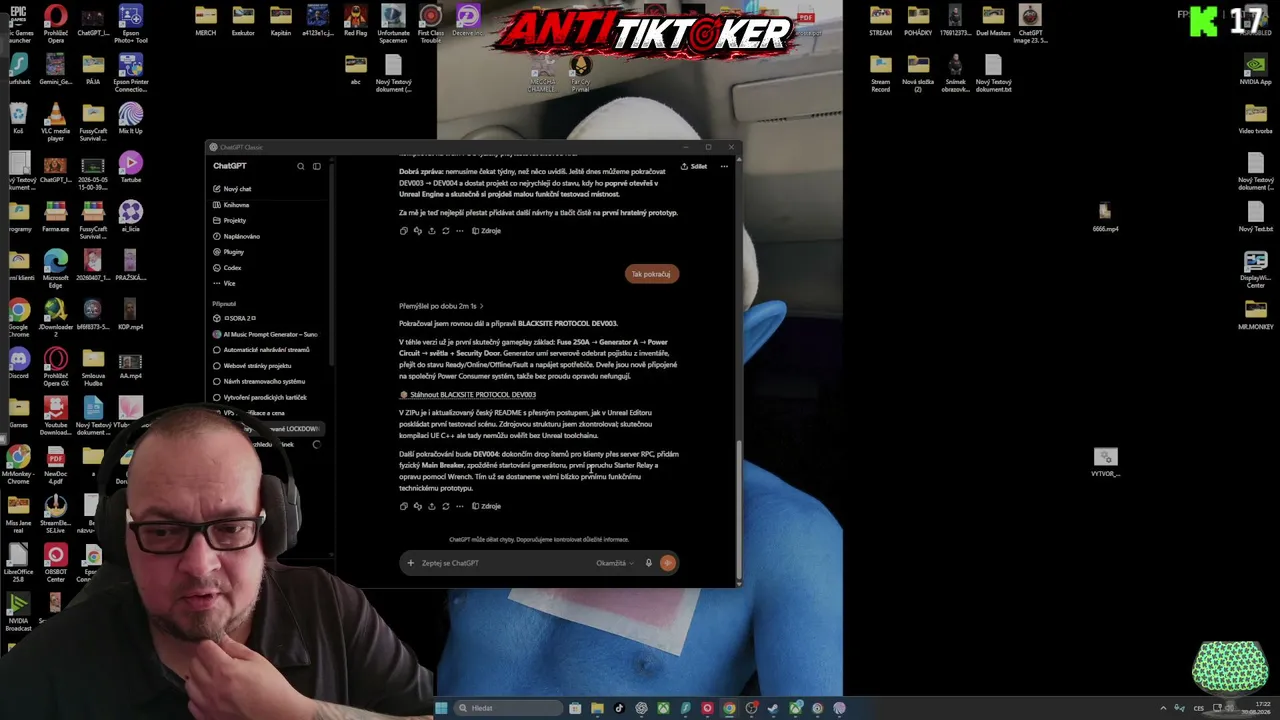Image resolution: width=1280 pixels, height=720 pixels.
Task: Open Naplánováno in the sidebar
Action: point(236,236)
